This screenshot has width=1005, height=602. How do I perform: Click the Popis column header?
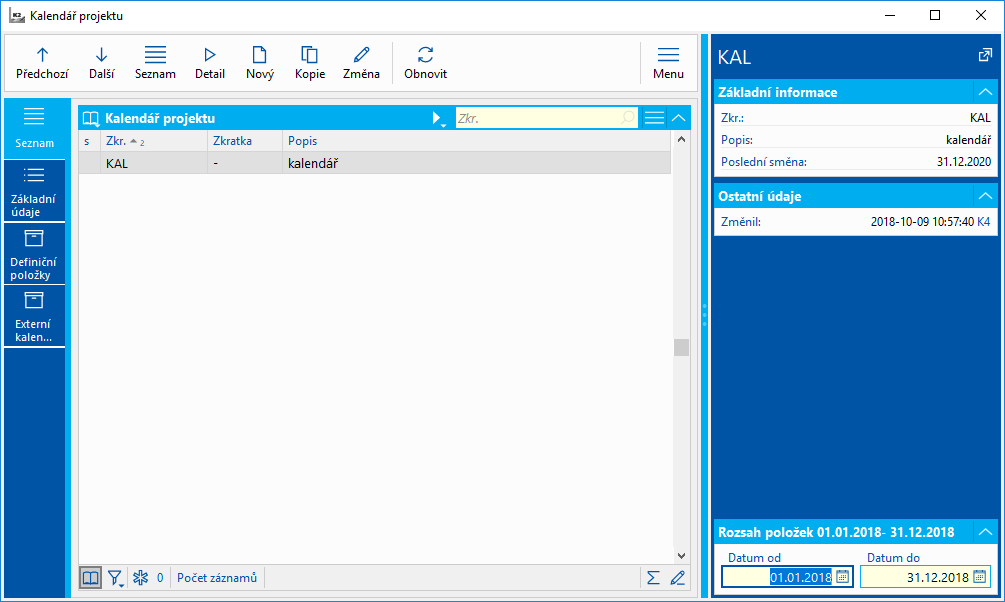(x=476, y=141)
